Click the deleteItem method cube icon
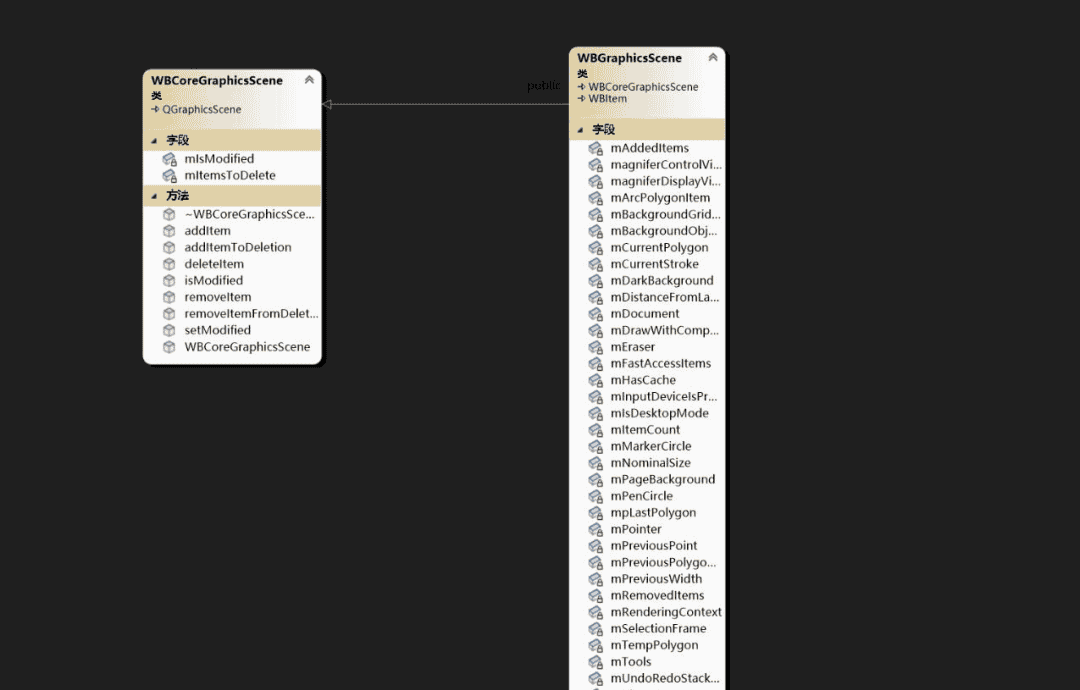Screen dimensions: 1080x690 170,264
